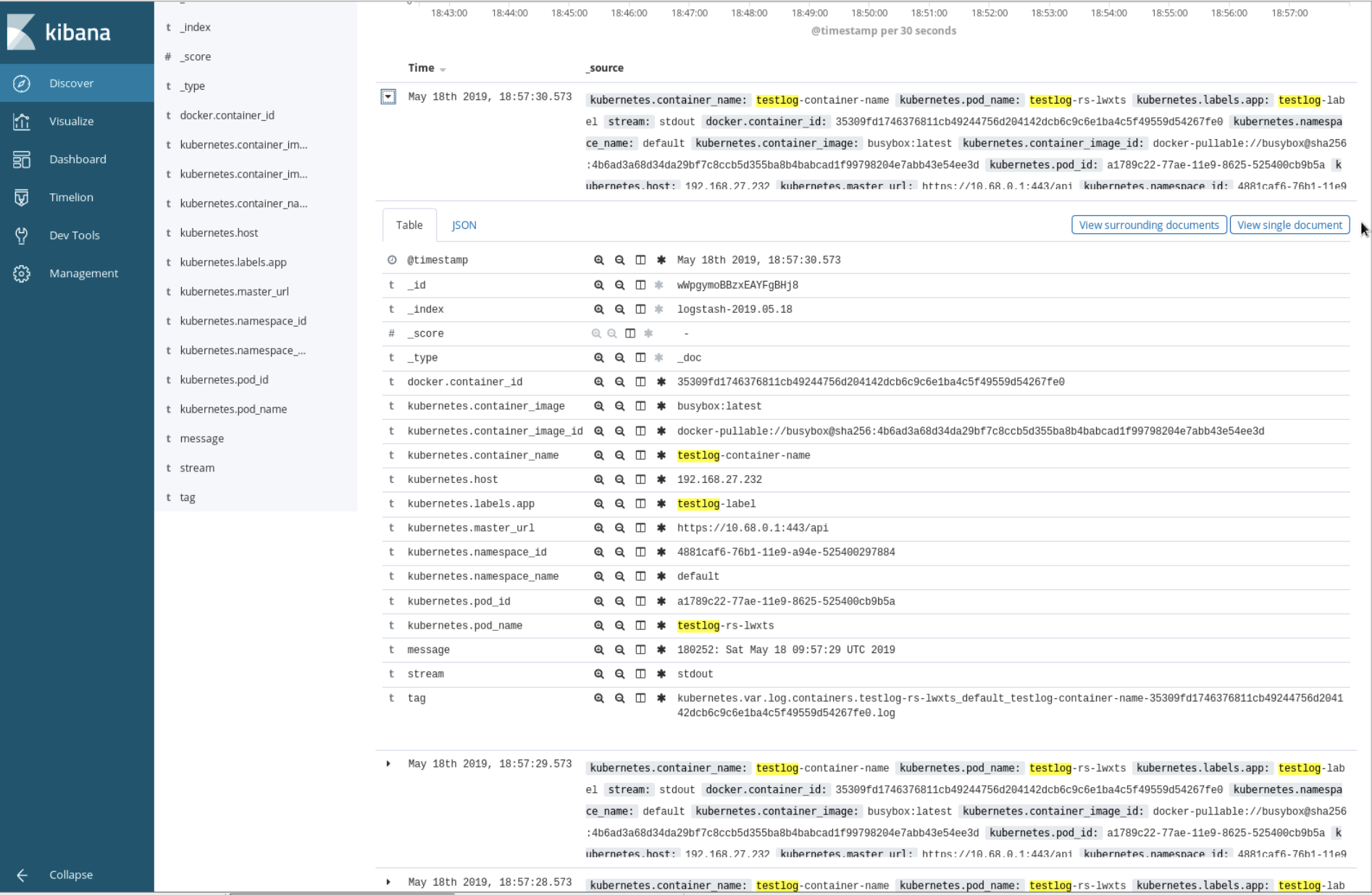Toggle kubernetes.pod_name column in table

pos(640,626)
